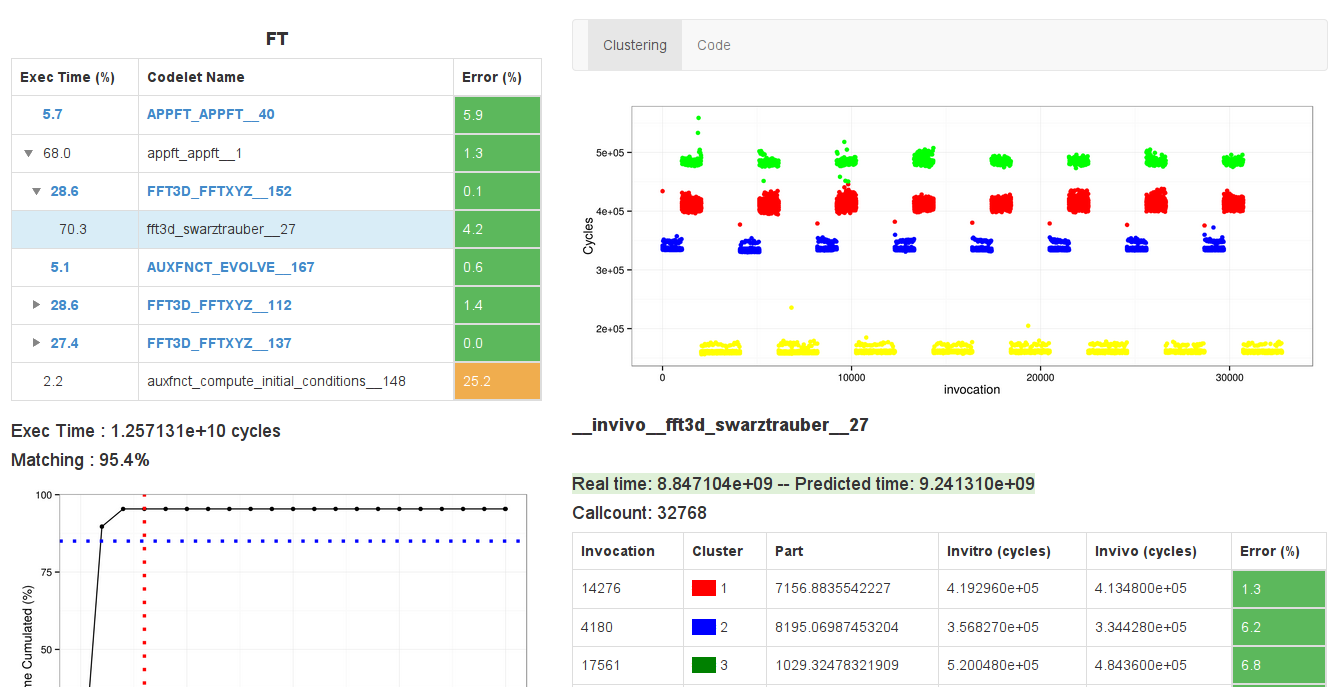Click the 6.8 error cell
Image resolution: width=1330 pixels, height=687 pixels.
(x=1279, y=666)
